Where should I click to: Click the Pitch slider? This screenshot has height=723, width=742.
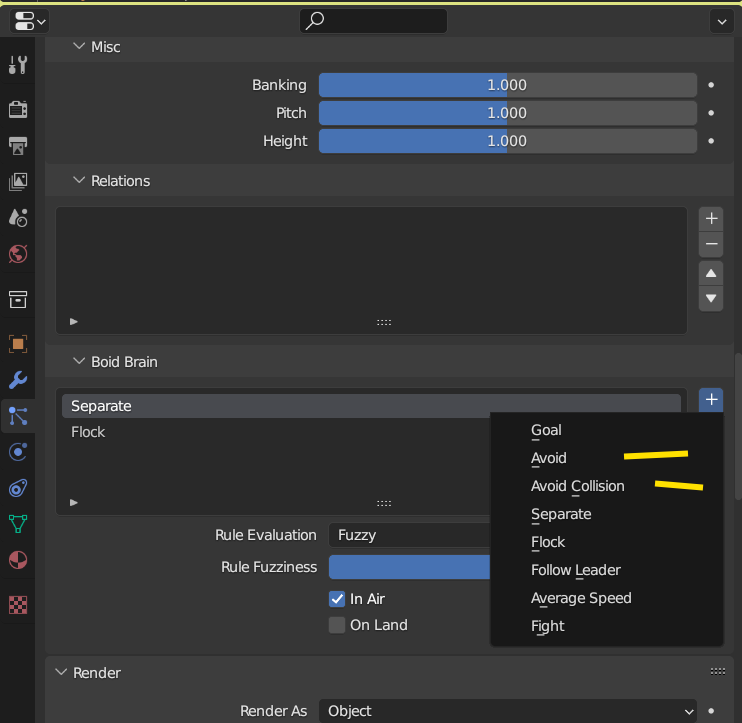507,113
